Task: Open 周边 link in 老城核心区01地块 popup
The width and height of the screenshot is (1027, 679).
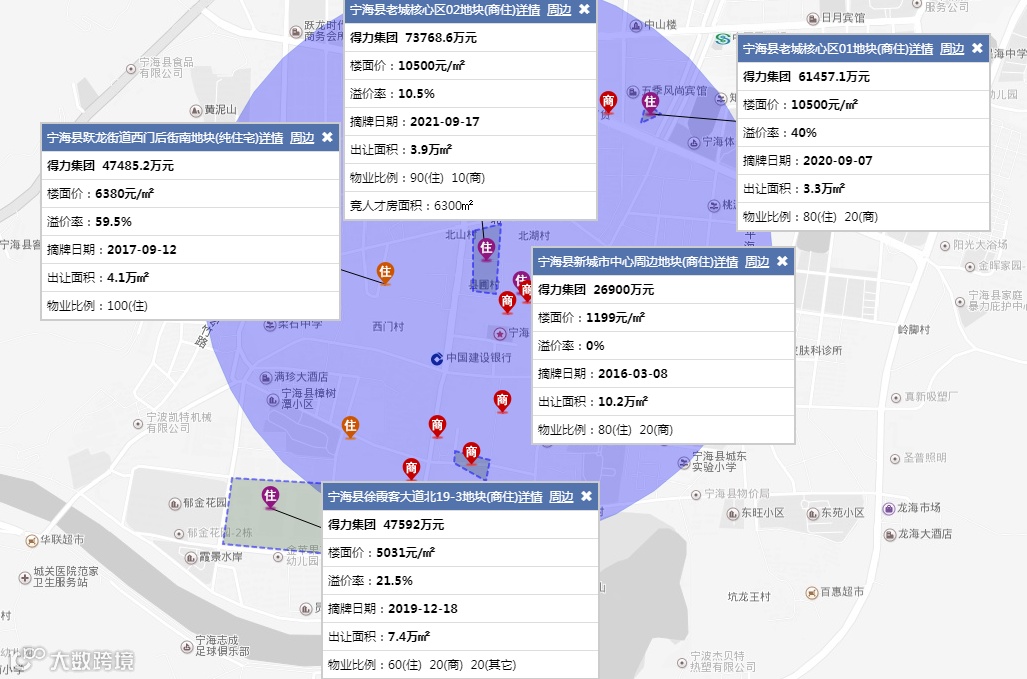Action: point(952,48)
